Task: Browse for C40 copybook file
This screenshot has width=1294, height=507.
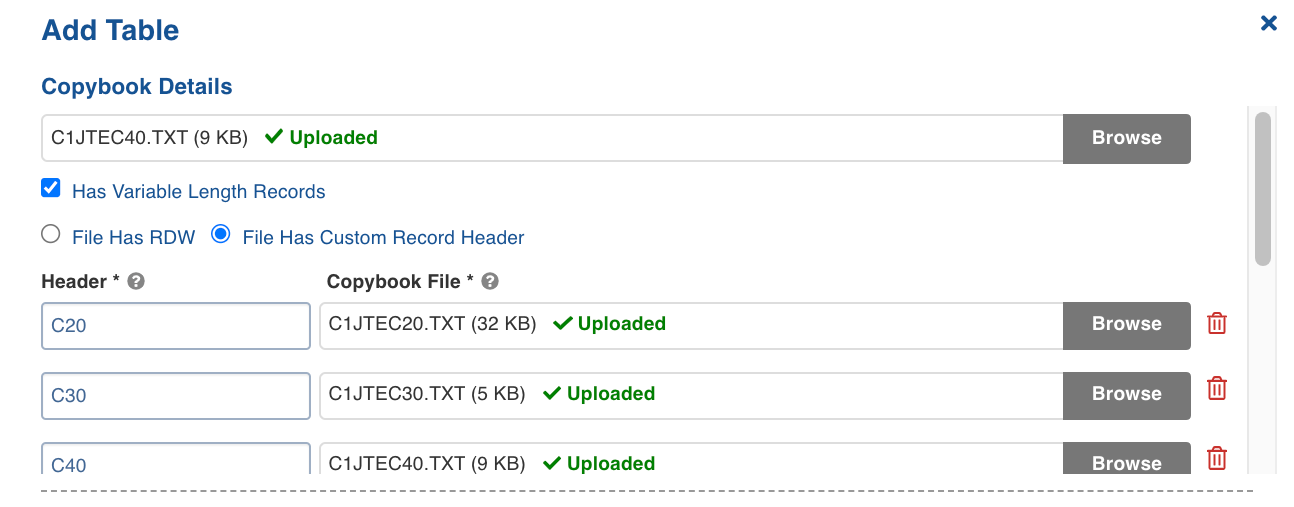Action: 1126,462
